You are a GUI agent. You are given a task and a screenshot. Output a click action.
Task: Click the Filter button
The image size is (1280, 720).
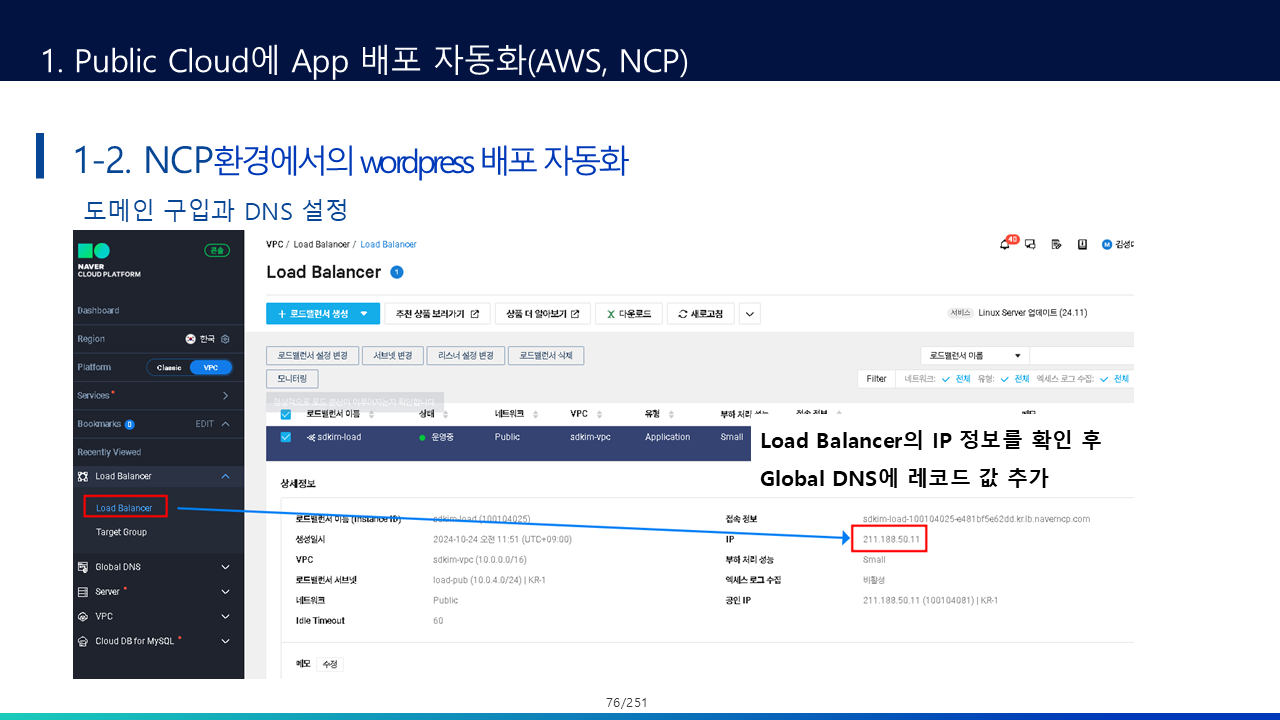point(877,379)
